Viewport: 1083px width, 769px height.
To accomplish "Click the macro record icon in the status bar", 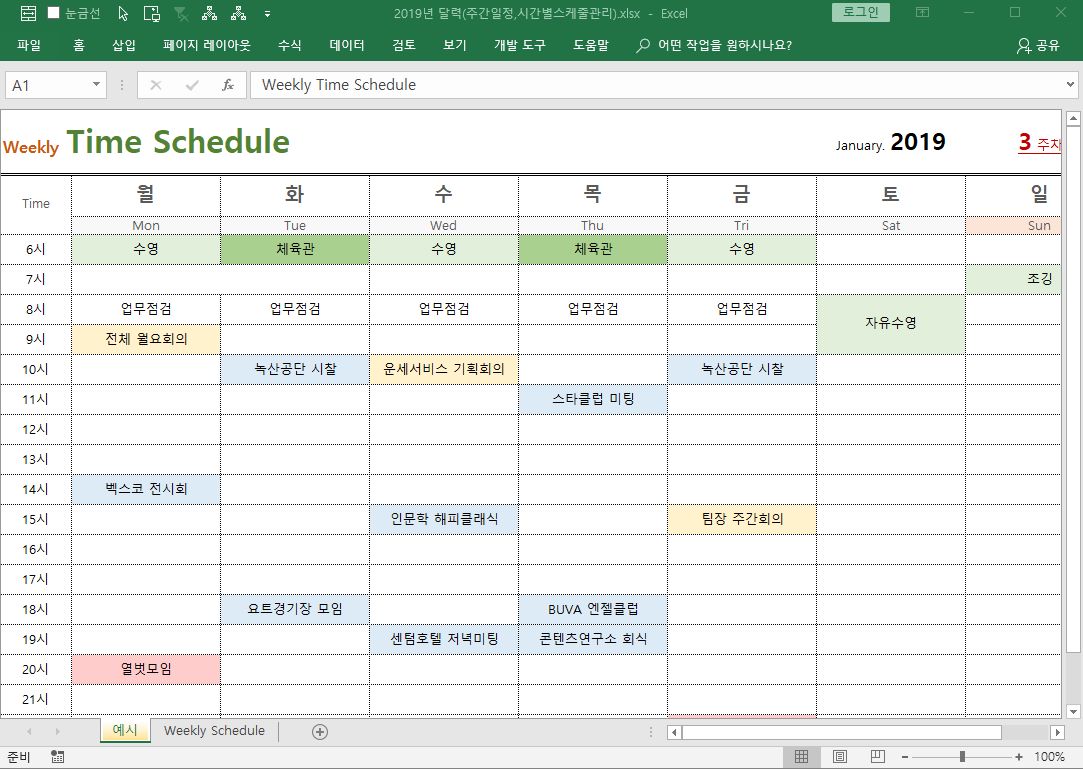I will point(57,757).
